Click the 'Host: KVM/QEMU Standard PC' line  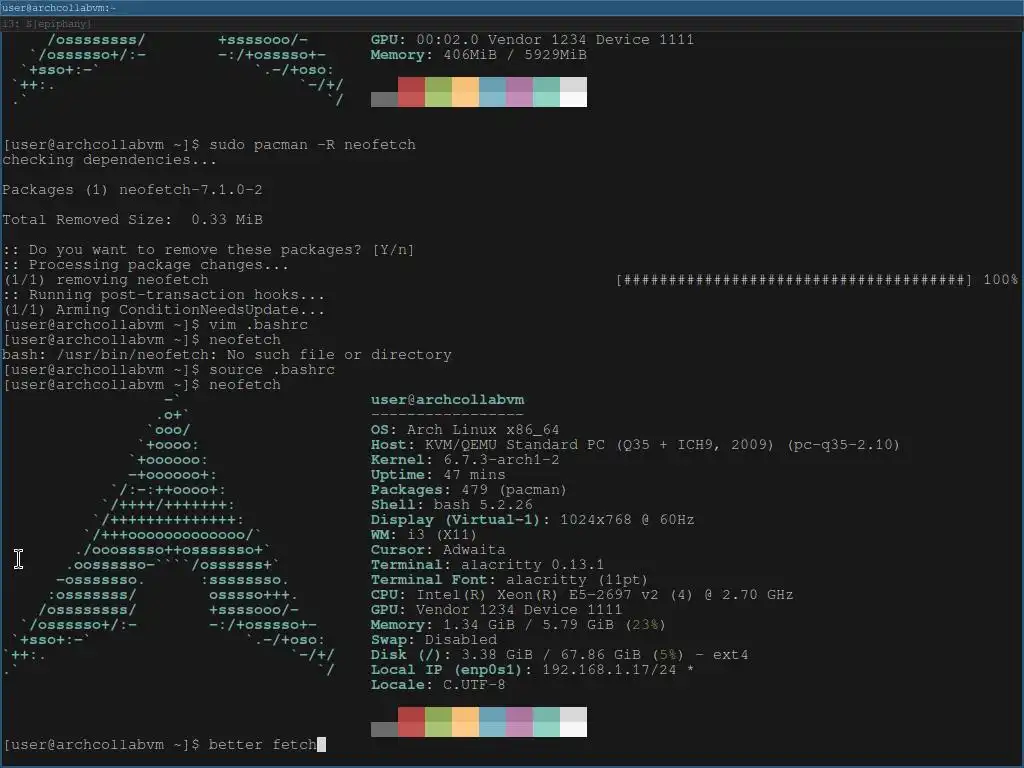click(x=635, y=445)
